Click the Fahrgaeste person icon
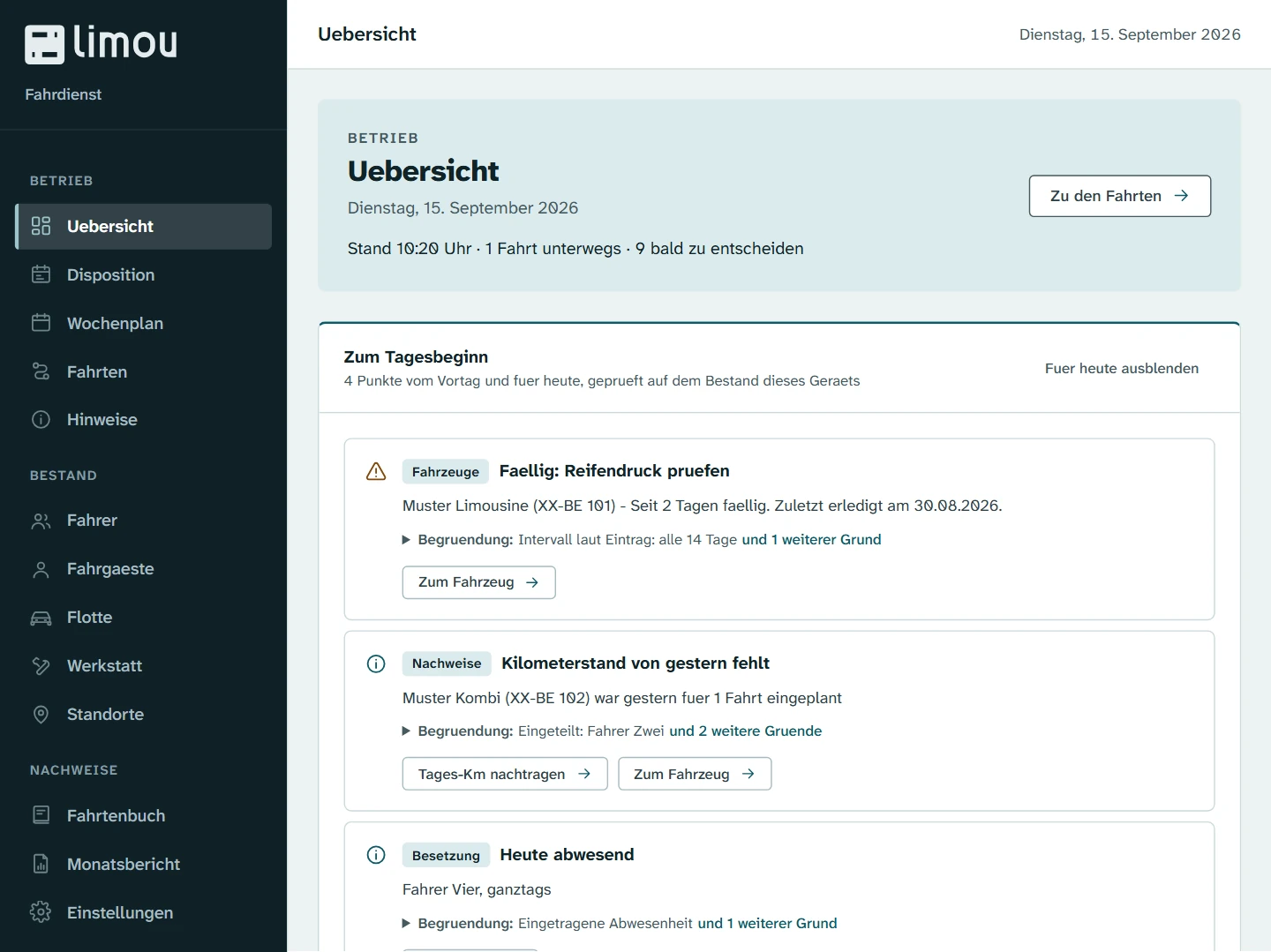 41,569
